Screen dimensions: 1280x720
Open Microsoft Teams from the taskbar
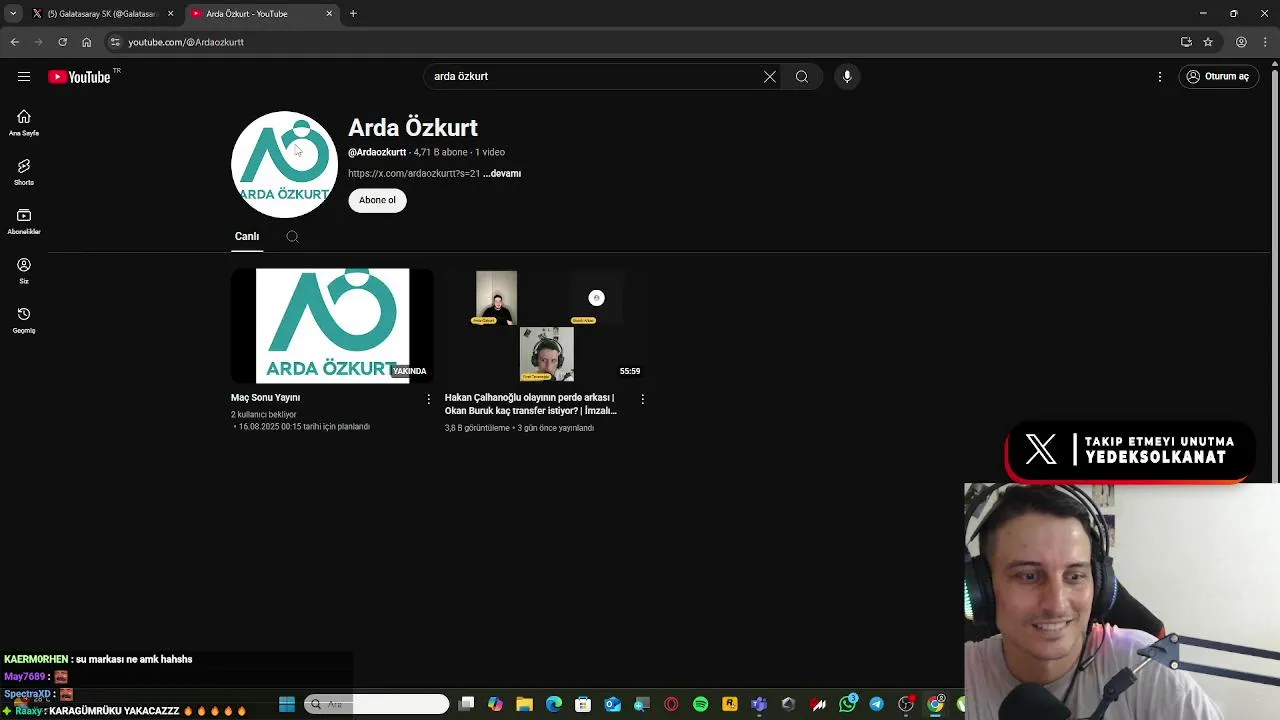coord(759,704)
